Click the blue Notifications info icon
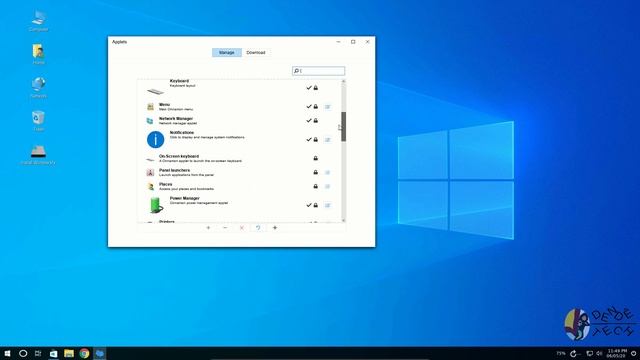The image size is (640, 360). 156,140
